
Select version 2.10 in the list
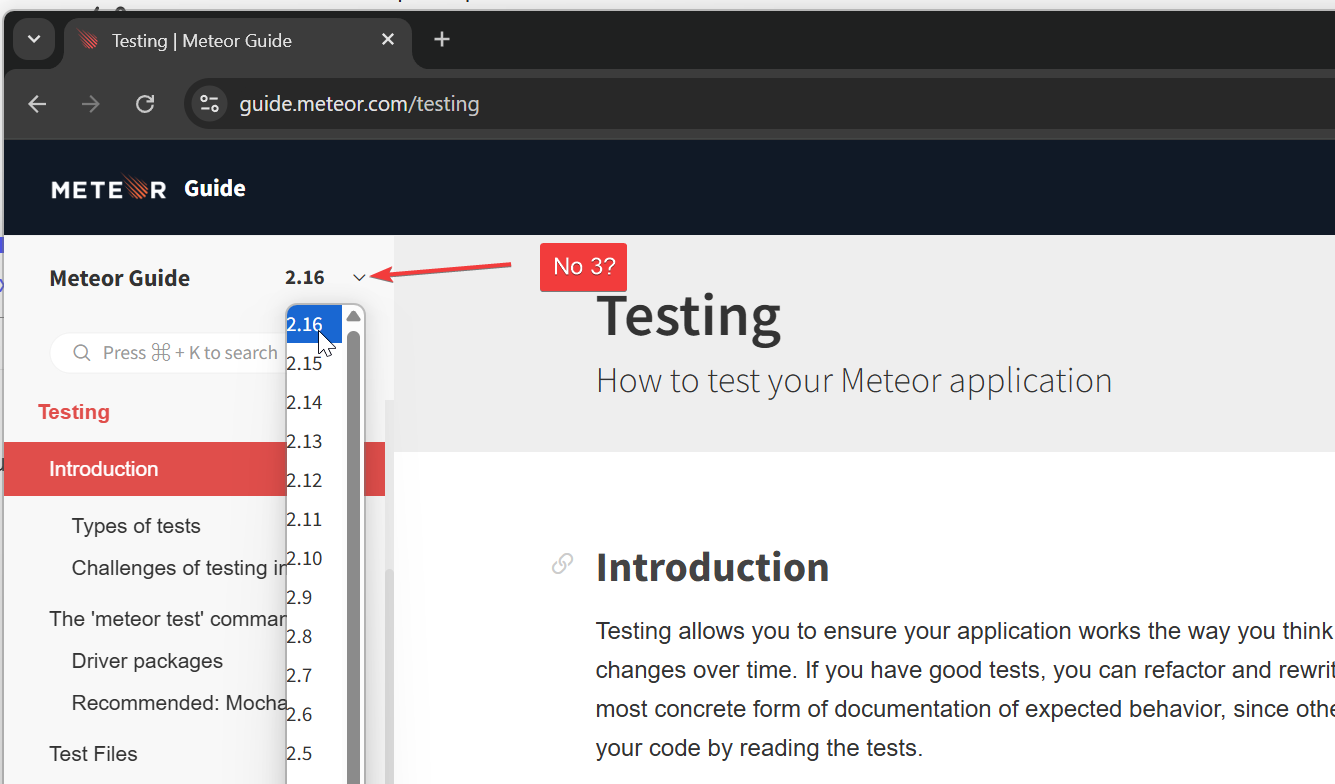click(314, 558)
